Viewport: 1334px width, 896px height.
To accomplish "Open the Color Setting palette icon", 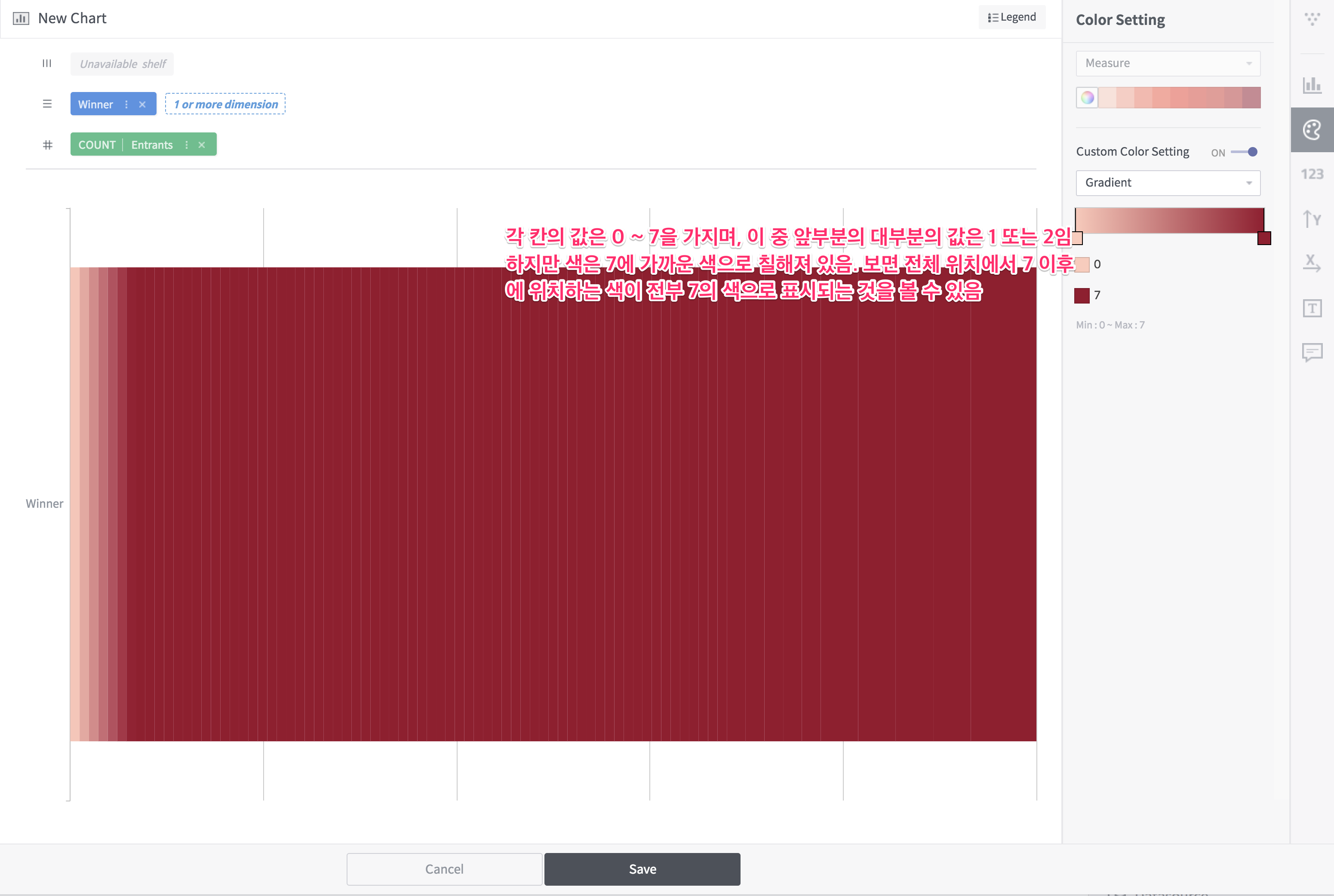I will [1312, 130].
